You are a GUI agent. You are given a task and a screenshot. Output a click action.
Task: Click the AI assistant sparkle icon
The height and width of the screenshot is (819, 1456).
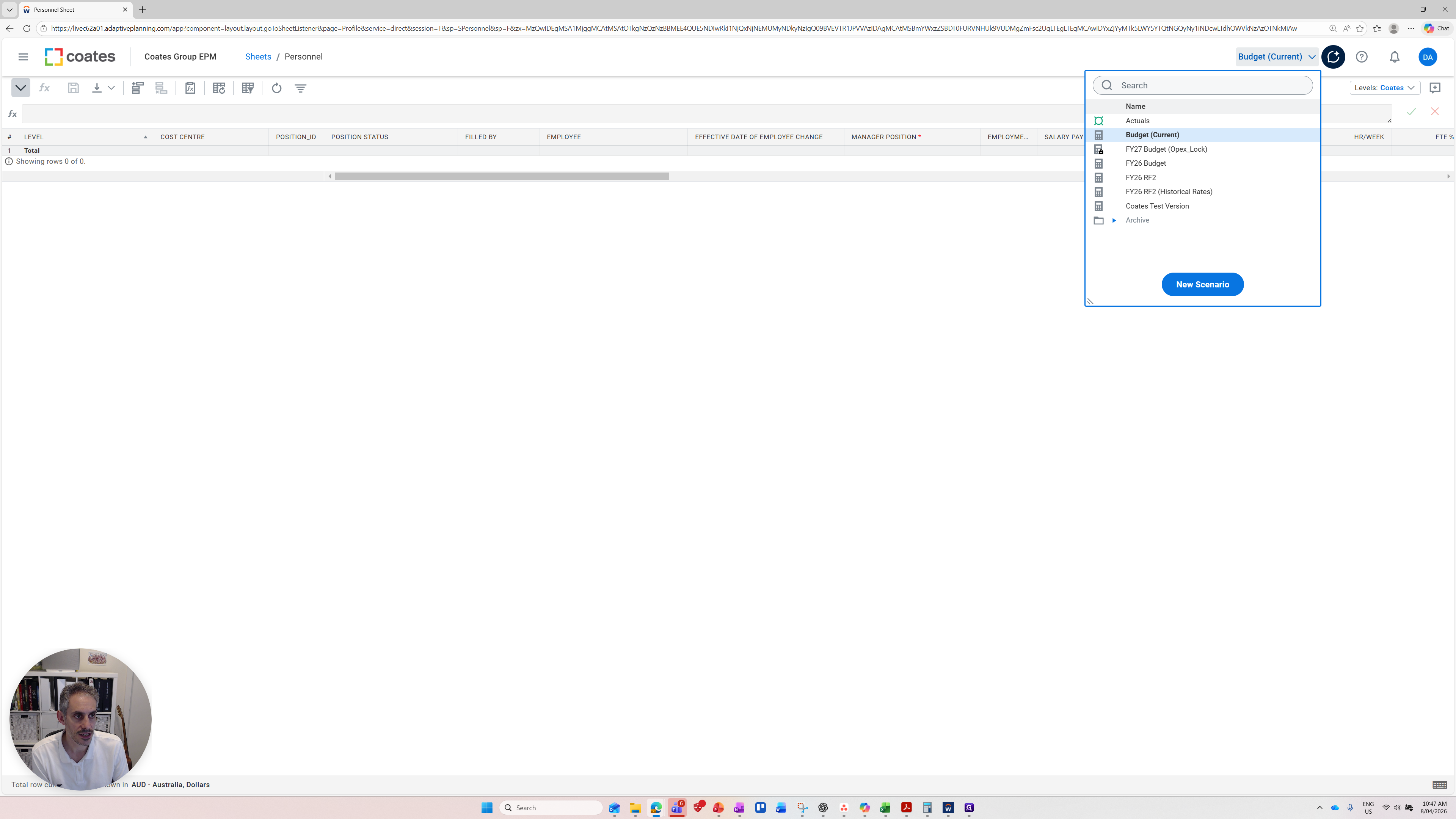point(1334,56)
